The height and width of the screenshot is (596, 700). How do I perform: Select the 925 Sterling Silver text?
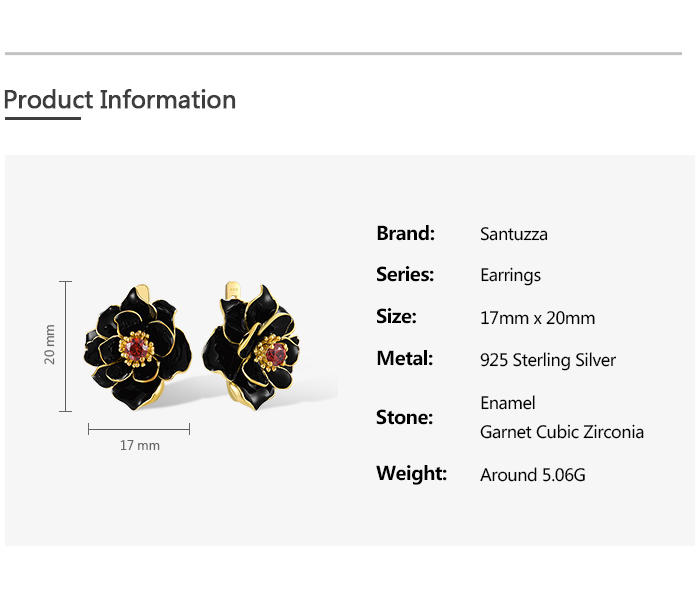548,360
